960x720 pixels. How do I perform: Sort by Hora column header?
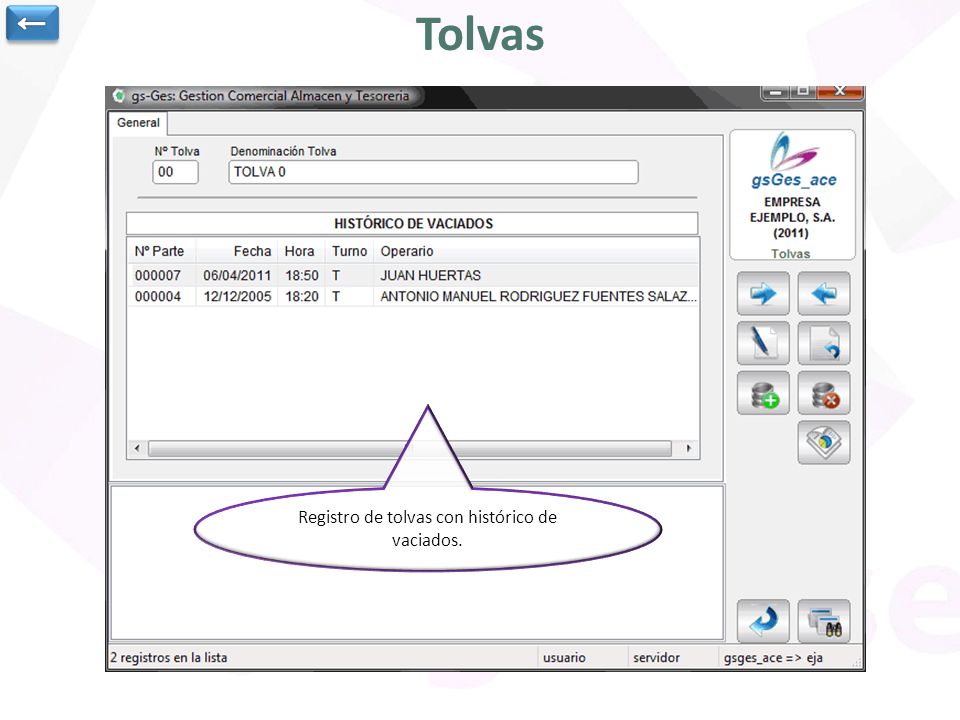pos(301,251)
